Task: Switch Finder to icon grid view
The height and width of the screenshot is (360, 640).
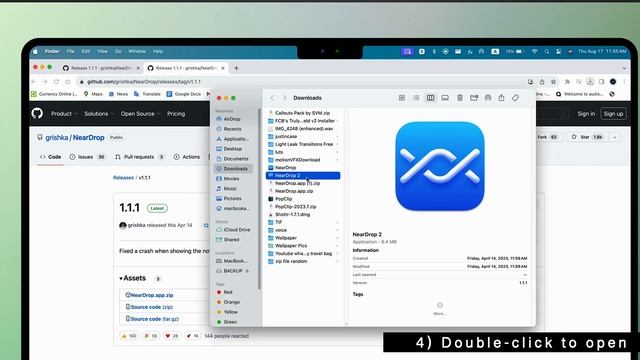Action: point(402,98)
